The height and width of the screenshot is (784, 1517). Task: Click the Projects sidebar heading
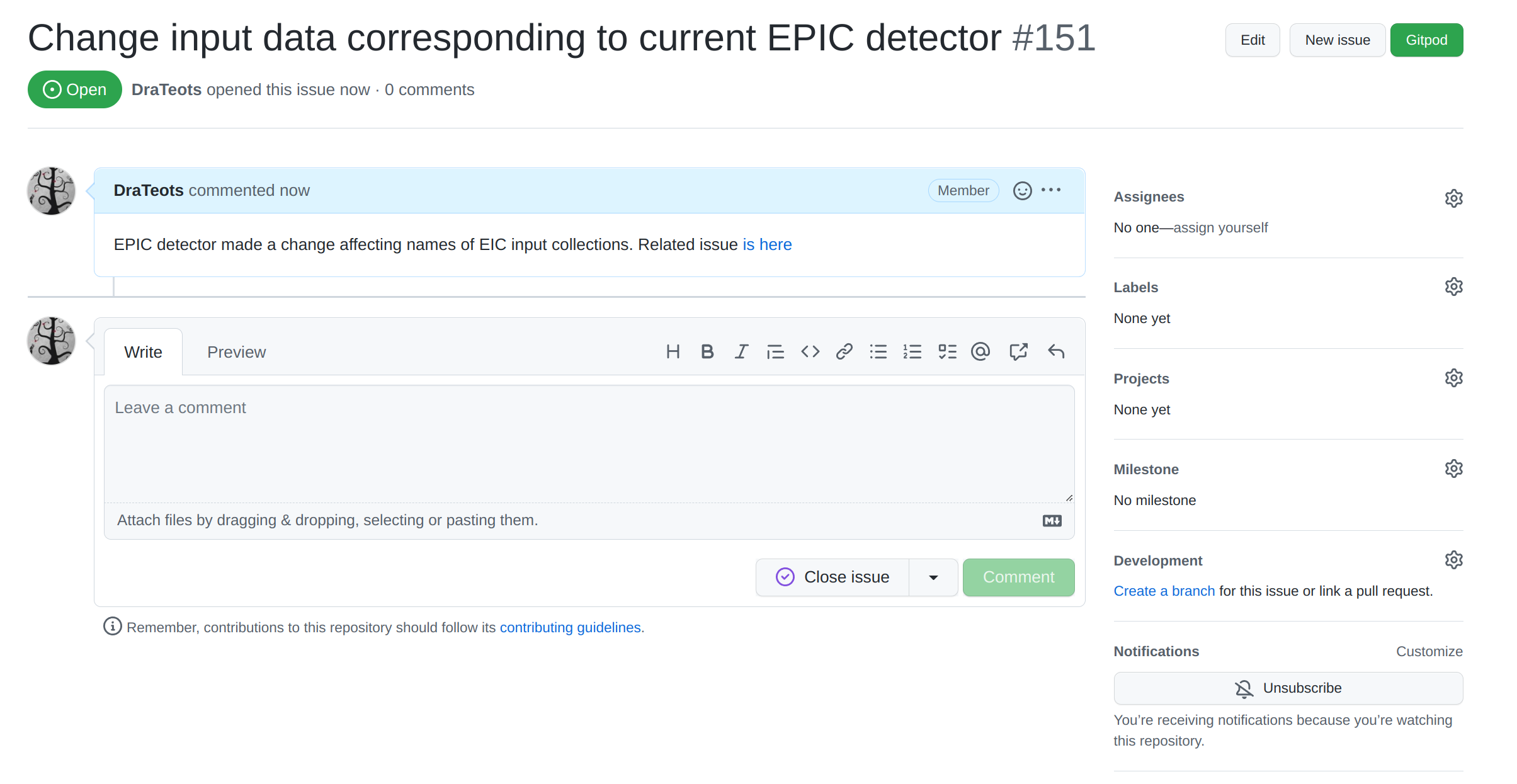[1141, 378]
